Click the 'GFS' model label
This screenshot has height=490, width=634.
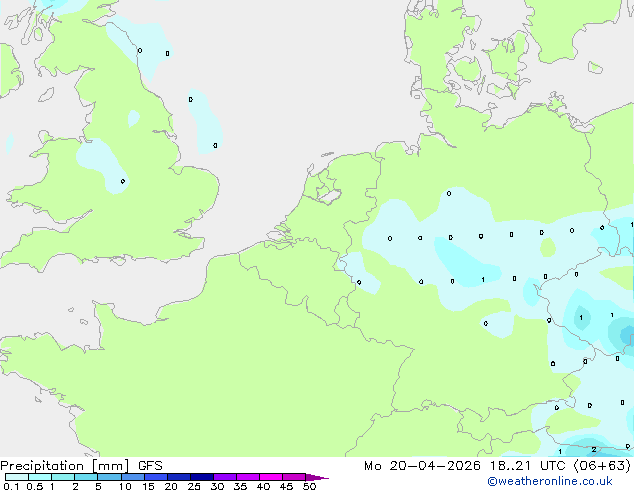[x=150, y=466]
